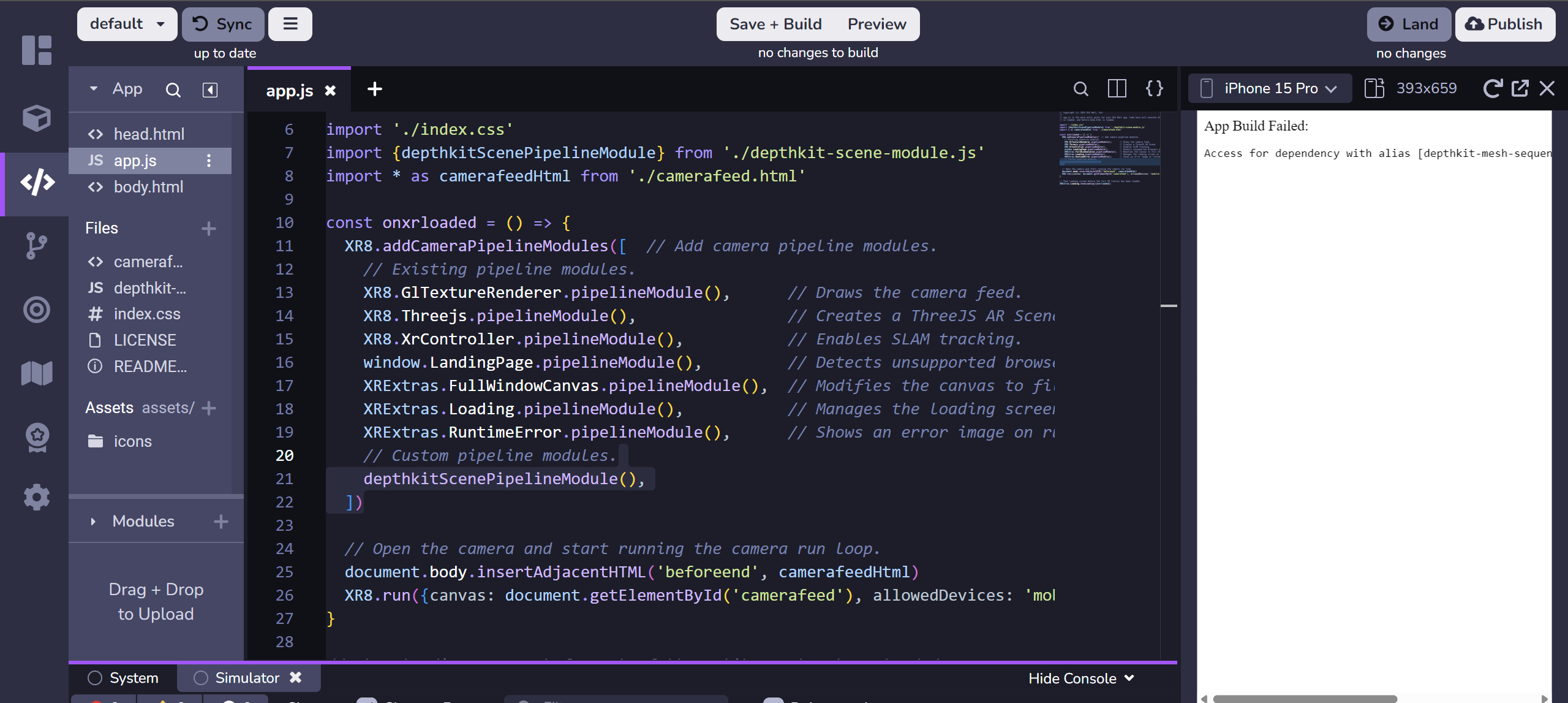The height and width of the screenshot is (703, 1568).
Task: Collapse the file sidebar panel toggle
Action: [x=210, y=90]
